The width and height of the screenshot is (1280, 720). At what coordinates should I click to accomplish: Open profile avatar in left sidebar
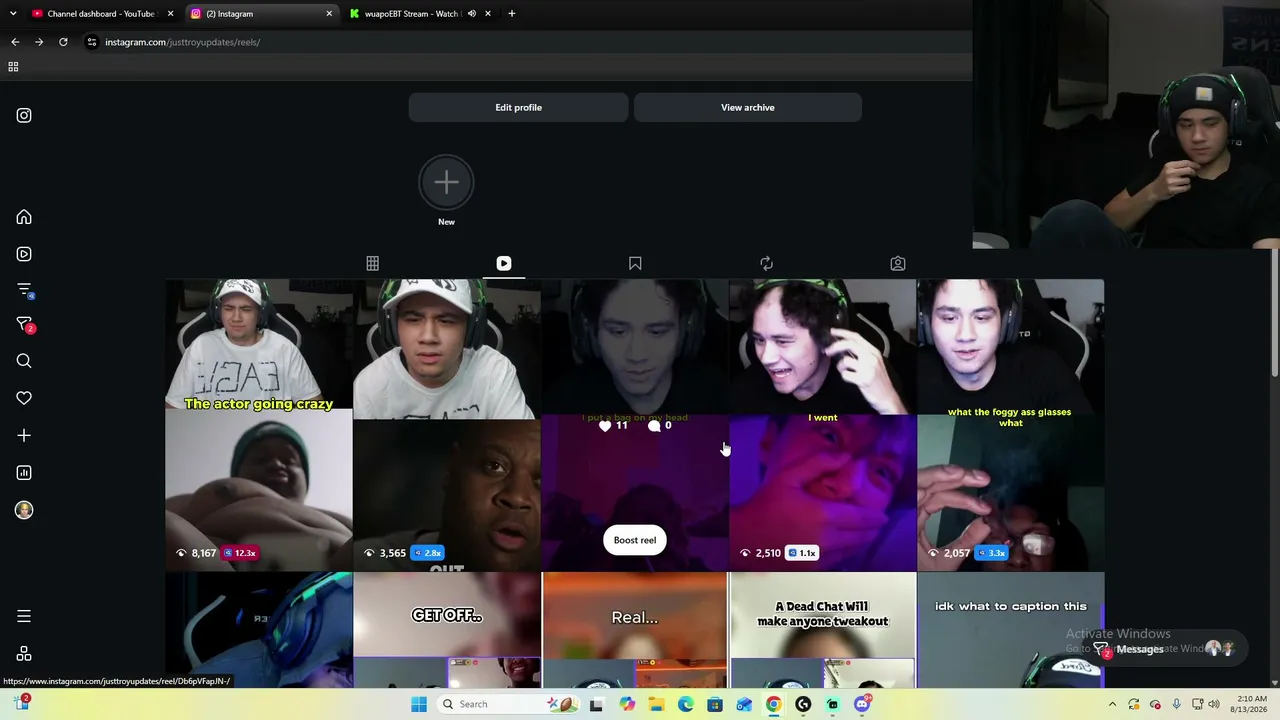click(24, 510)
